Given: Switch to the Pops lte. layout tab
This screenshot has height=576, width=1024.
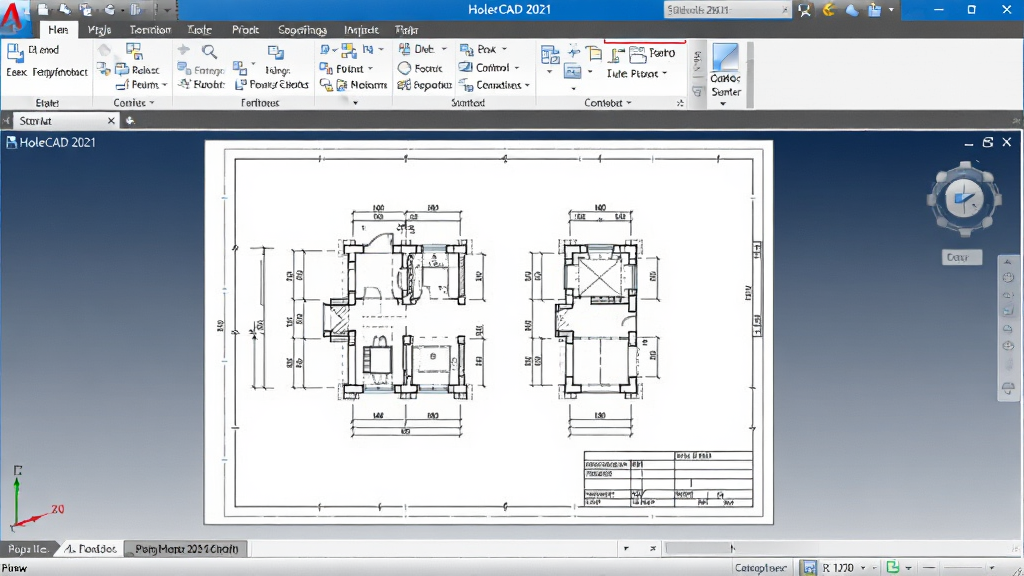Looking at the screenshot, I should [x=29, y=549].
